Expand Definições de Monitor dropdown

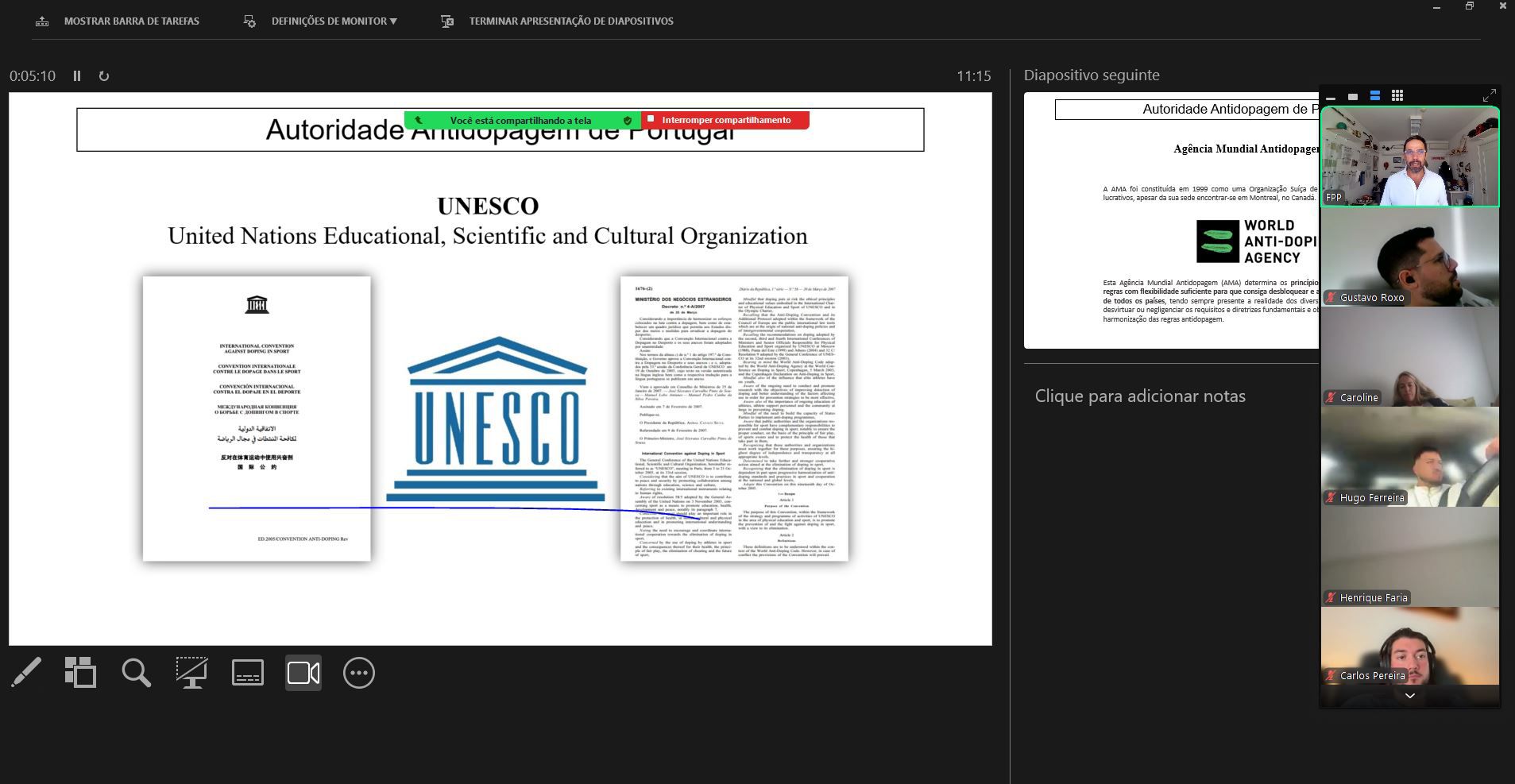tap(334, 21)
